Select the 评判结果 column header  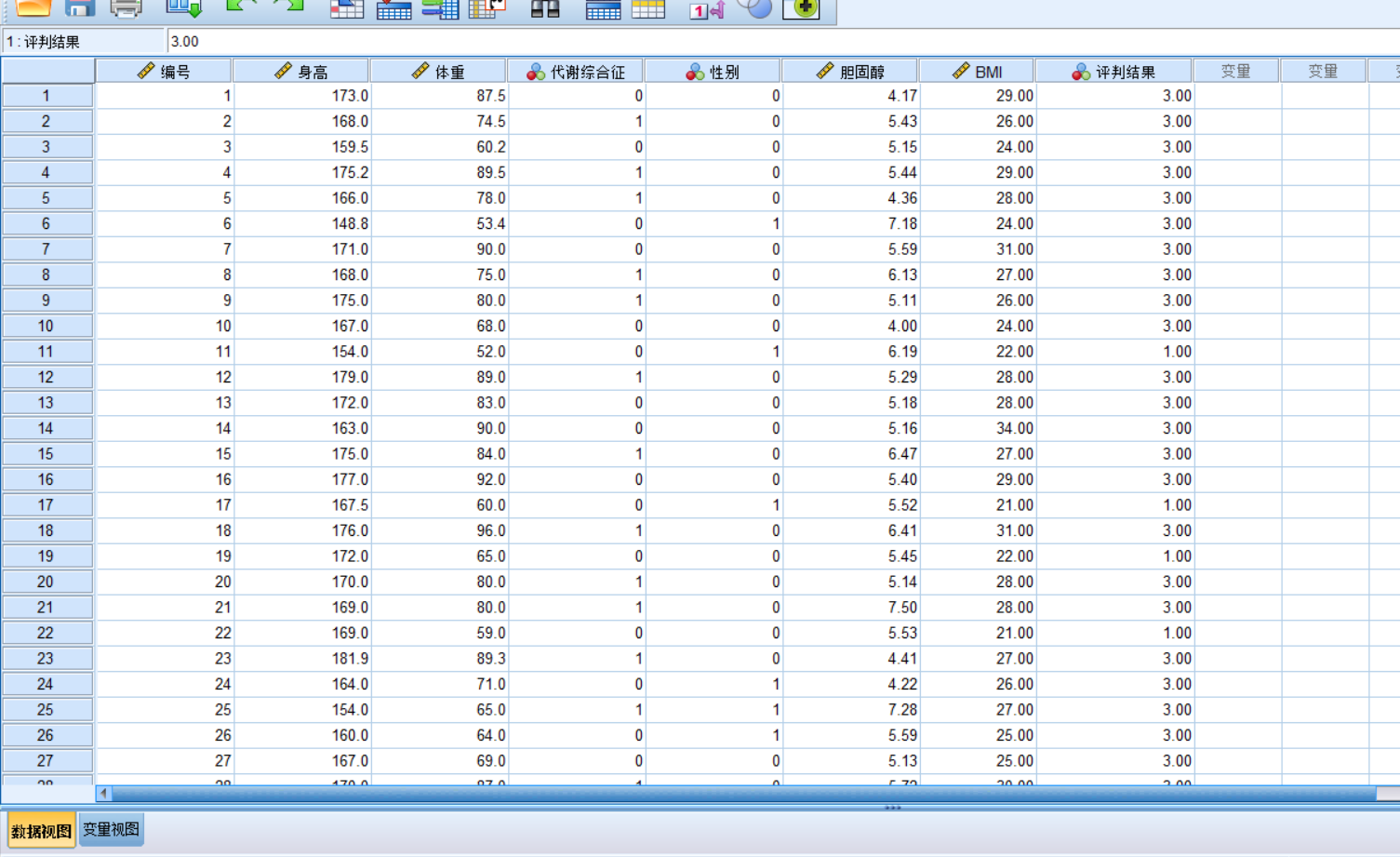click(x=1113, y=72)
